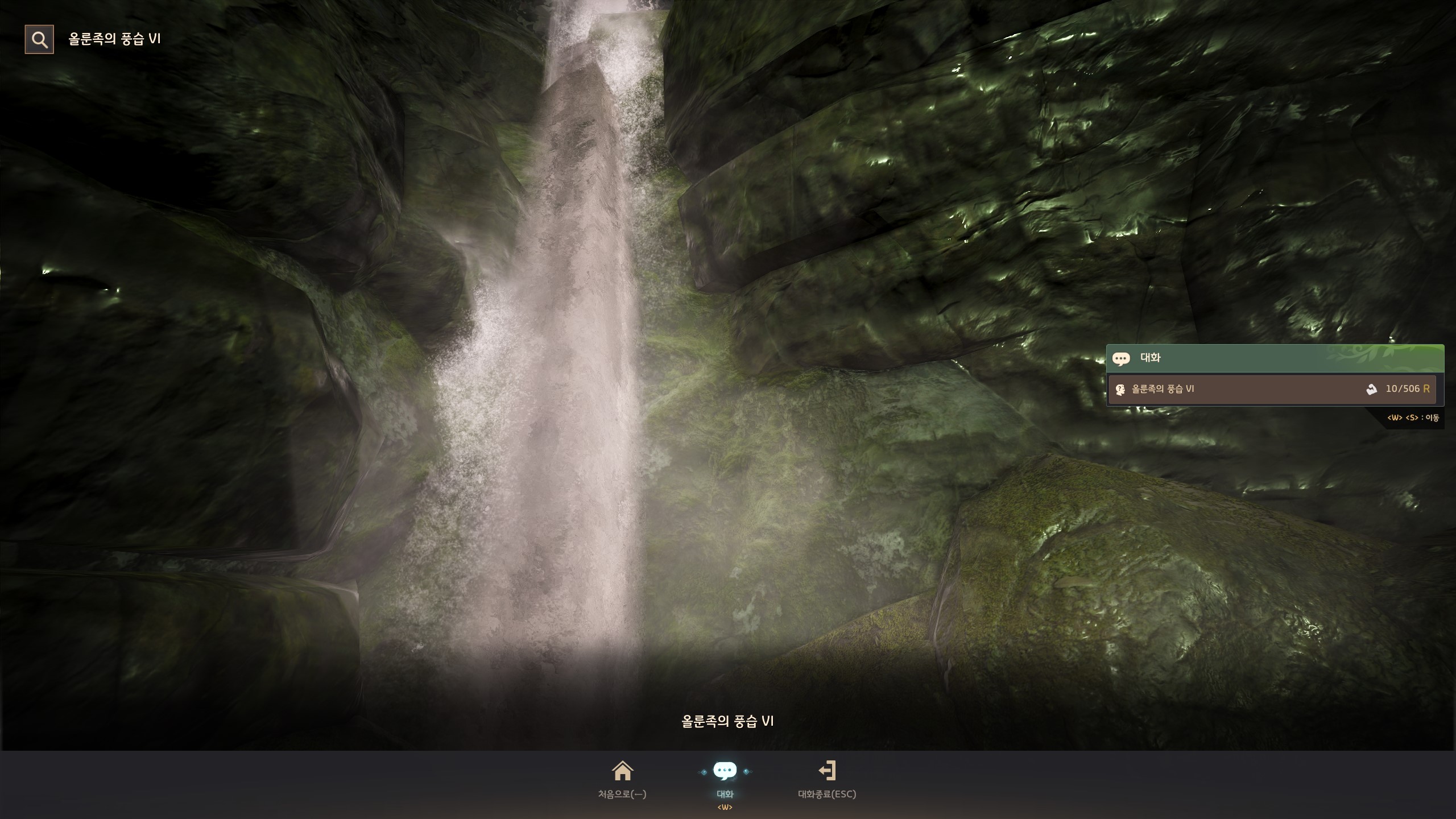
Task: Click the 대화 panel header title
Action: 1150,358
